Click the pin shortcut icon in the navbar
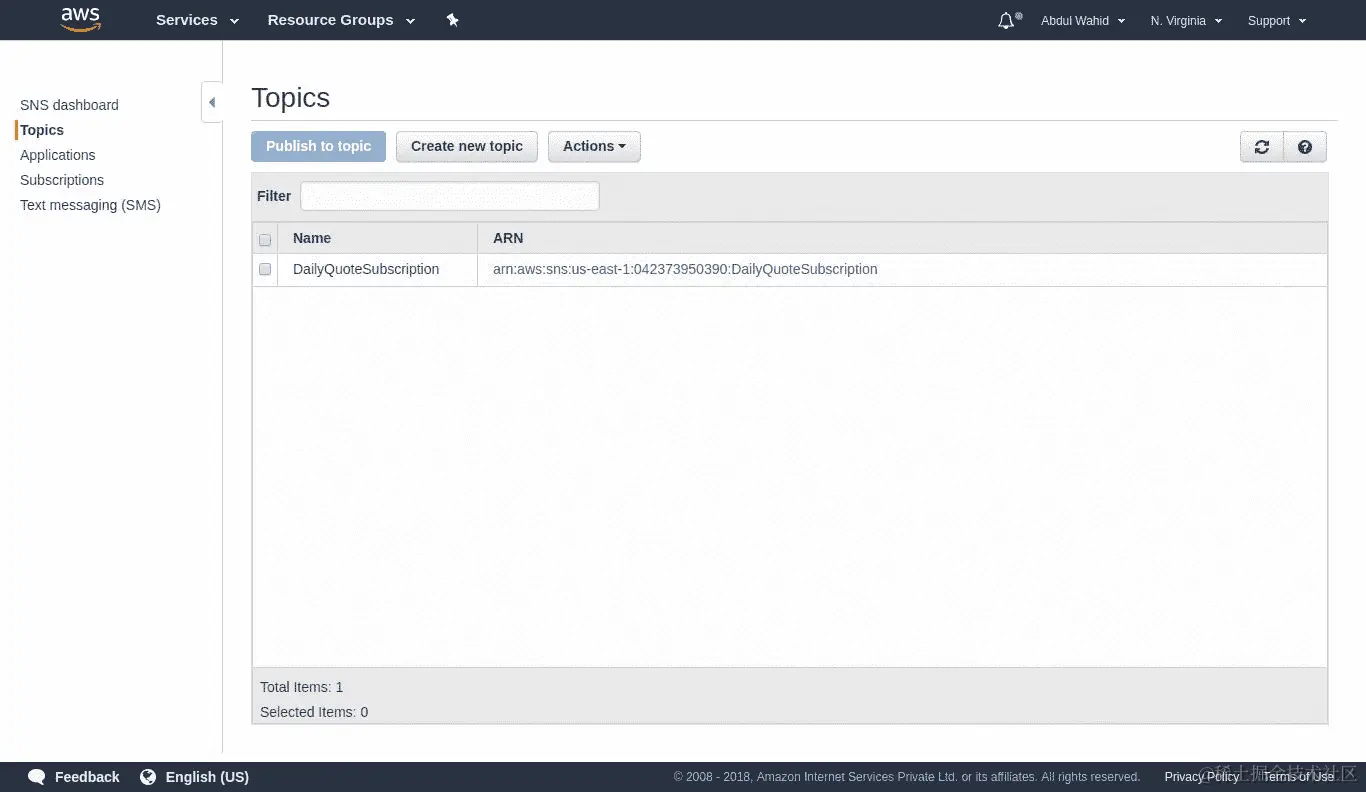 (x=452, y=20)
